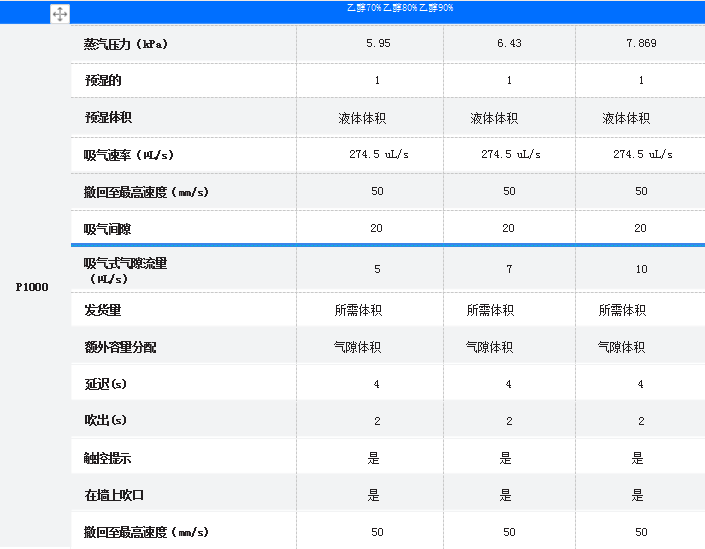Viewport: 705px width, 549px height.
Task: Click 触控提示 value 是 in 6.43 column
Action: tap(505, 459)
